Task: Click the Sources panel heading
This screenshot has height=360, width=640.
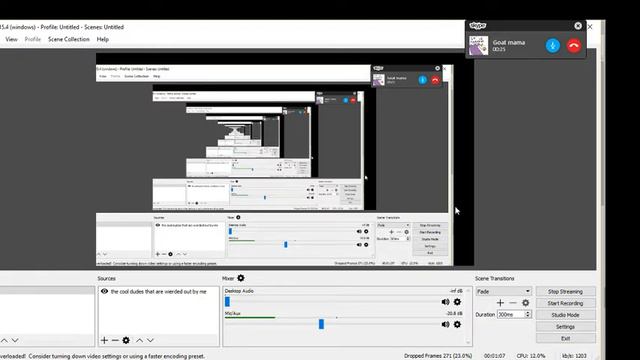Action: click(x=107, y=278)
